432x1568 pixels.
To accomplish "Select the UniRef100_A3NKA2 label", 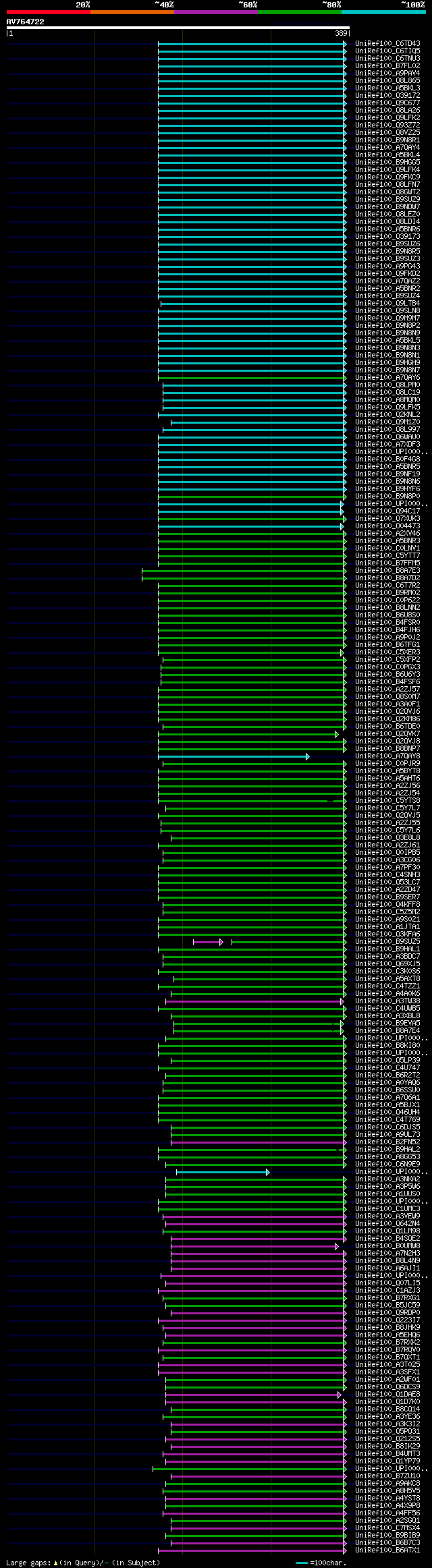I will tap(387, 1179).
